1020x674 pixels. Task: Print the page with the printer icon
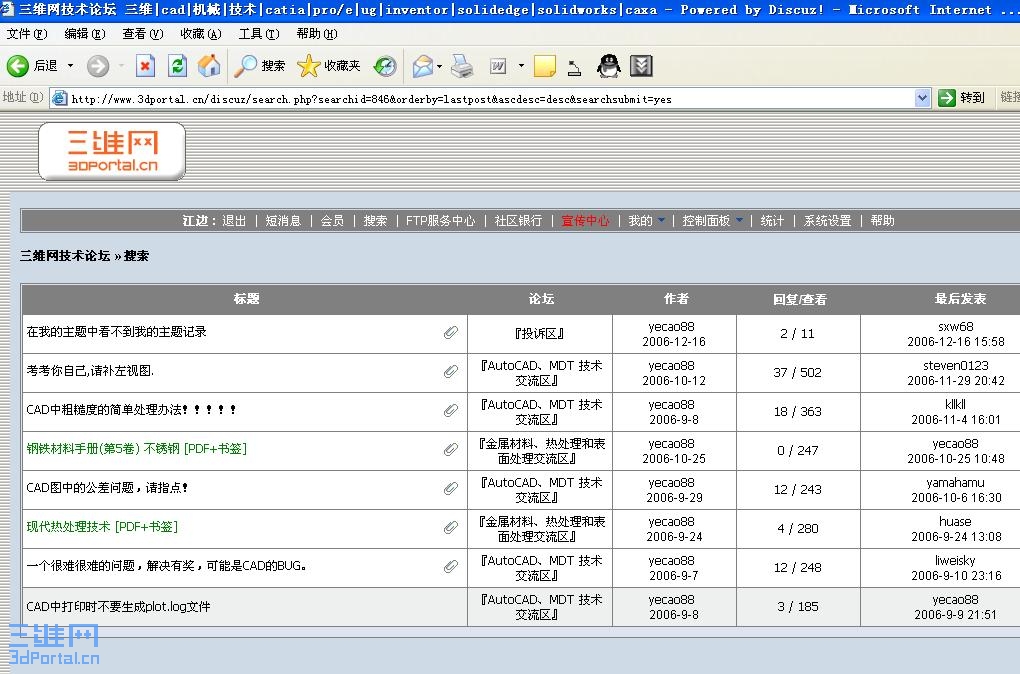pos(463,66)
